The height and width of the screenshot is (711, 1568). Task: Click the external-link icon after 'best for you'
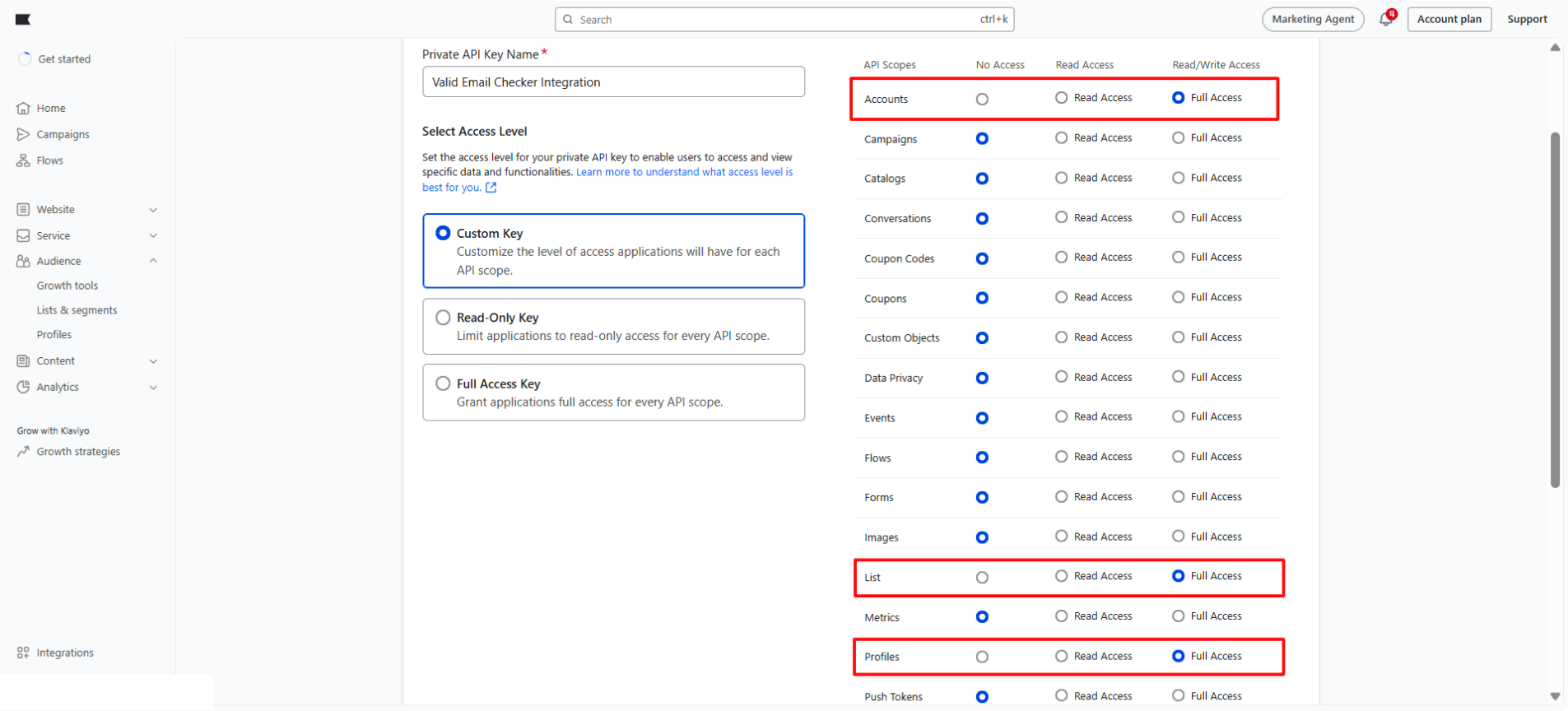pos(491,188)
